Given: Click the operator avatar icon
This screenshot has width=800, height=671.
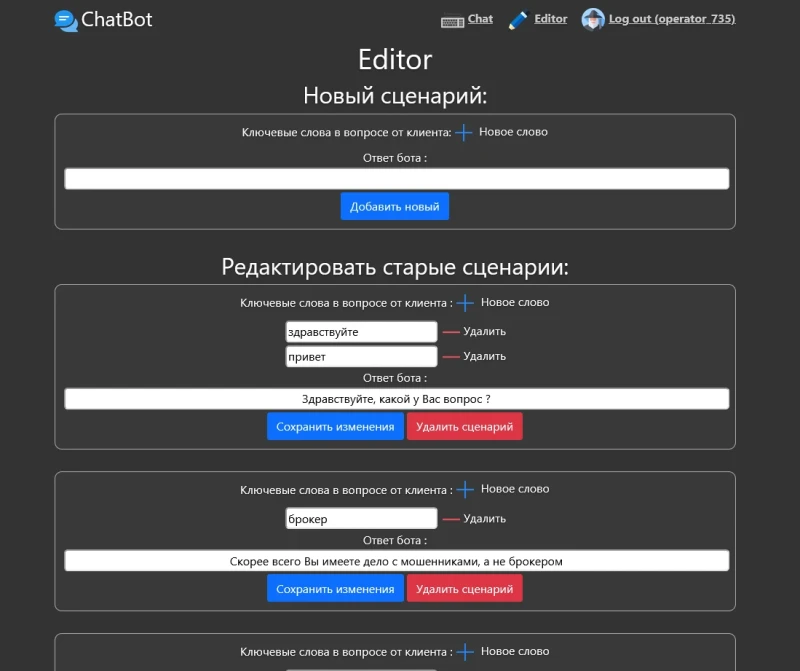Looking at the screenshot, I should pos(593,20).
